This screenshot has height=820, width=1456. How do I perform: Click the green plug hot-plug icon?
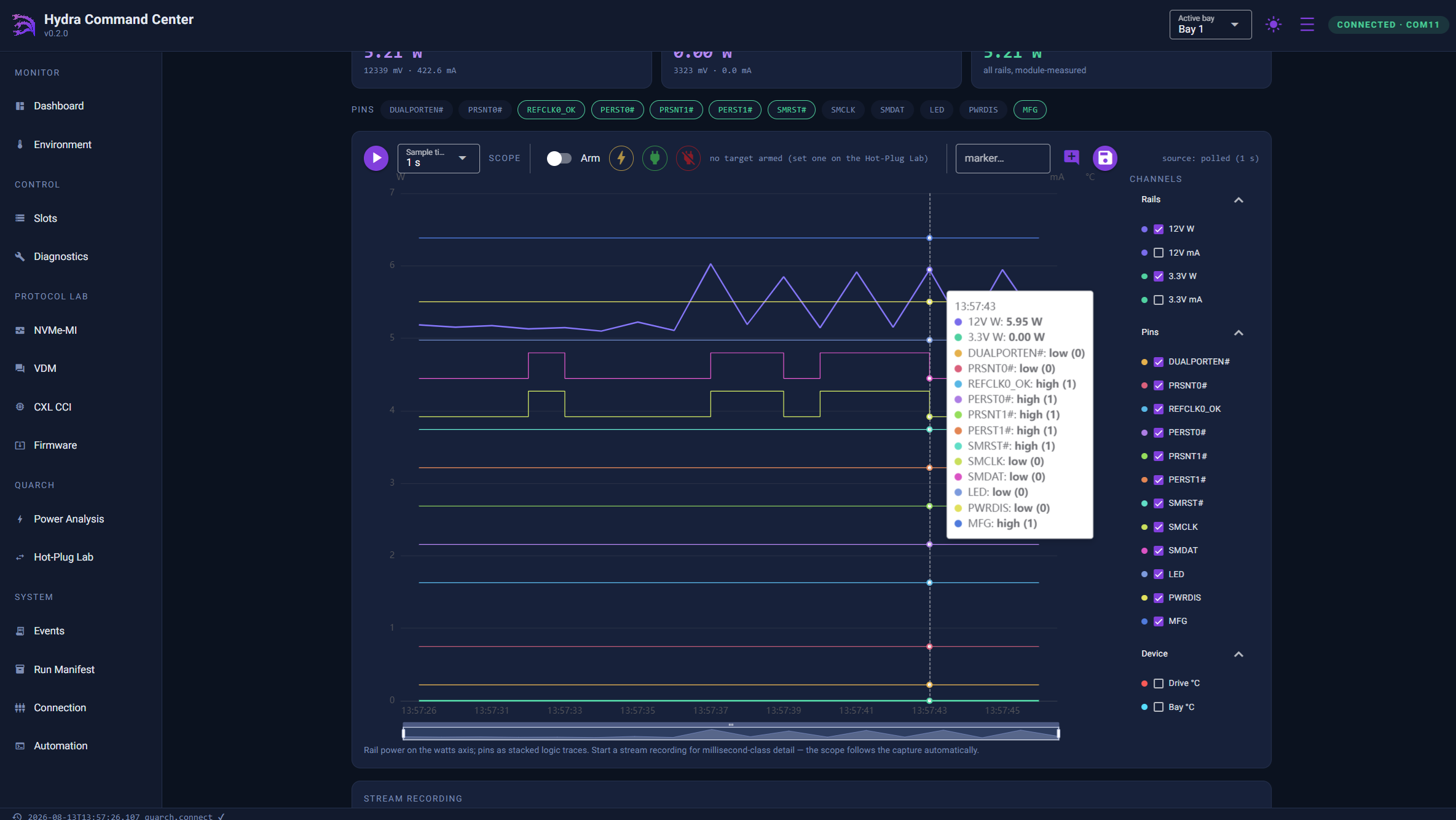coord(655,158)
